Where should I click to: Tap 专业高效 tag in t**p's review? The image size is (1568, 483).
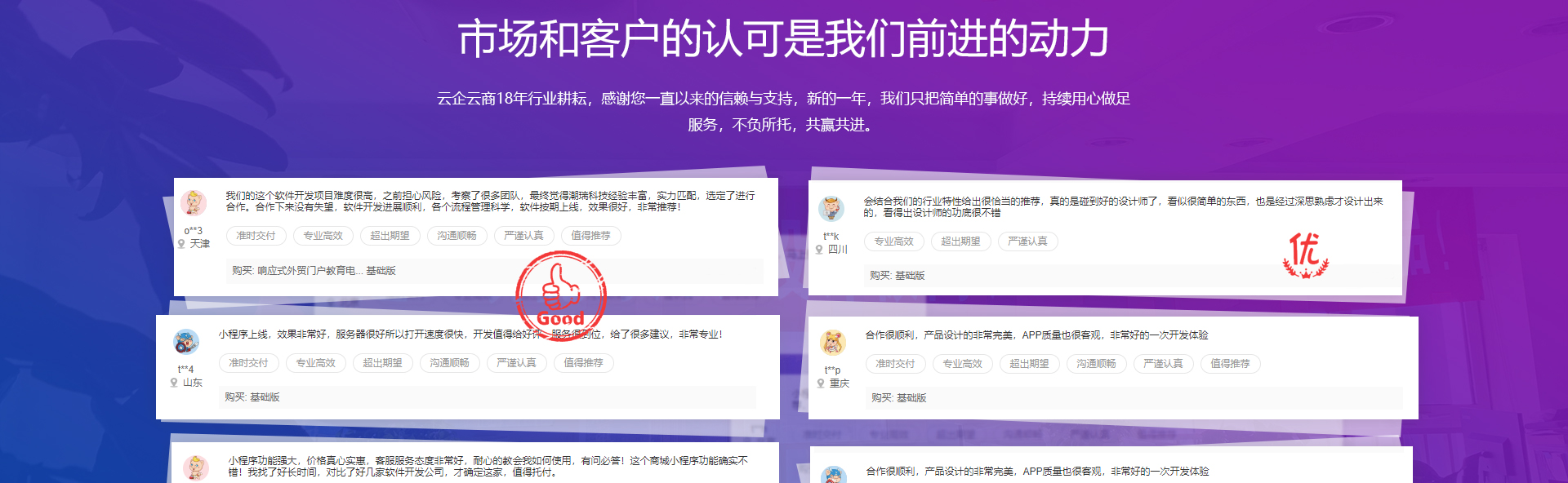pyautogui.click(x=963, y=364)
